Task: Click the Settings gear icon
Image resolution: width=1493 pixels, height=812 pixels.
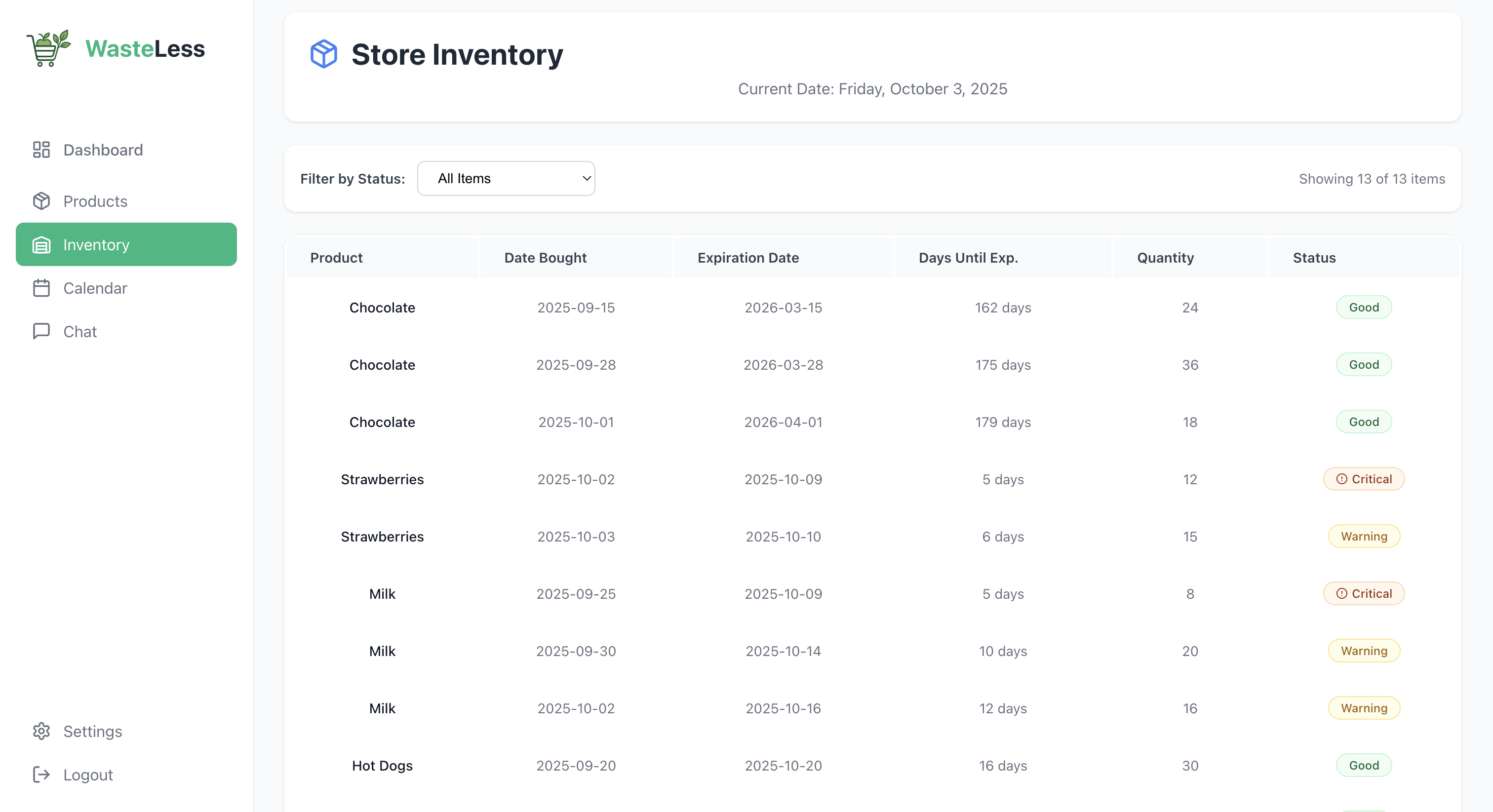Action: [x=41, y=731]
